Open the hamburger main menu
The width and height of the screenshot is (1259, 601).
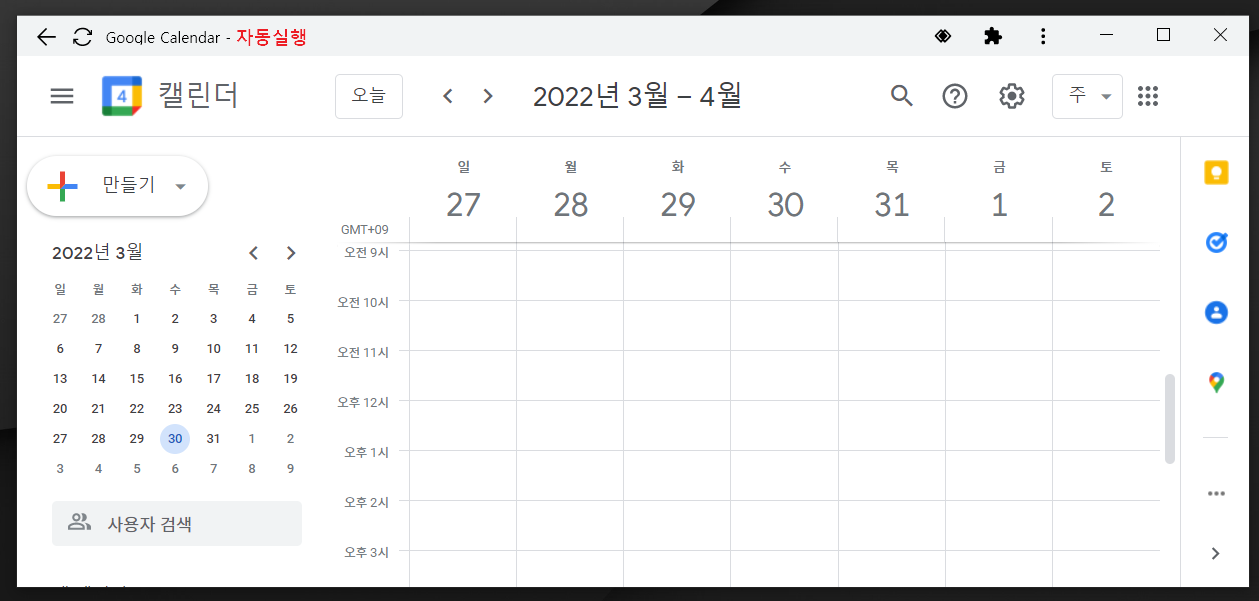pyautogui.click(x=62, y=96)
